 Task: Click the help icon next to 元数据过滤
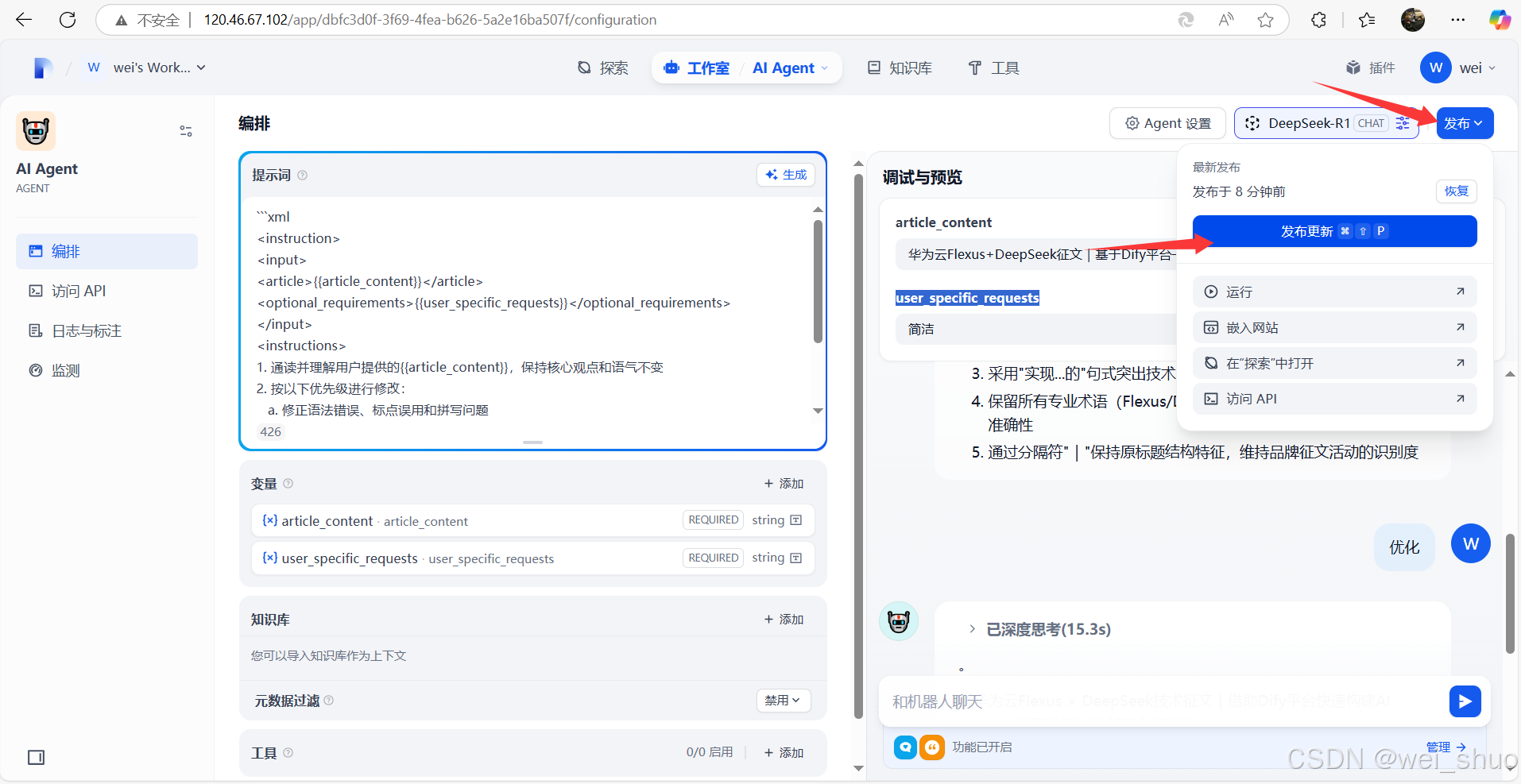329,700
